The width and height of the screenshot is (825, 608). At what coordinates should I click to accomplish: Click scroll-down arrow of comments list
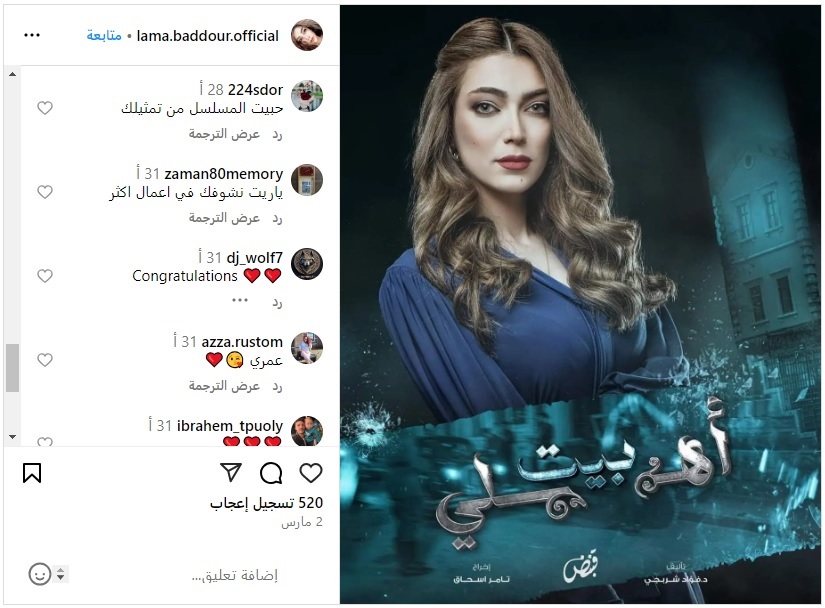pos(13,437)
